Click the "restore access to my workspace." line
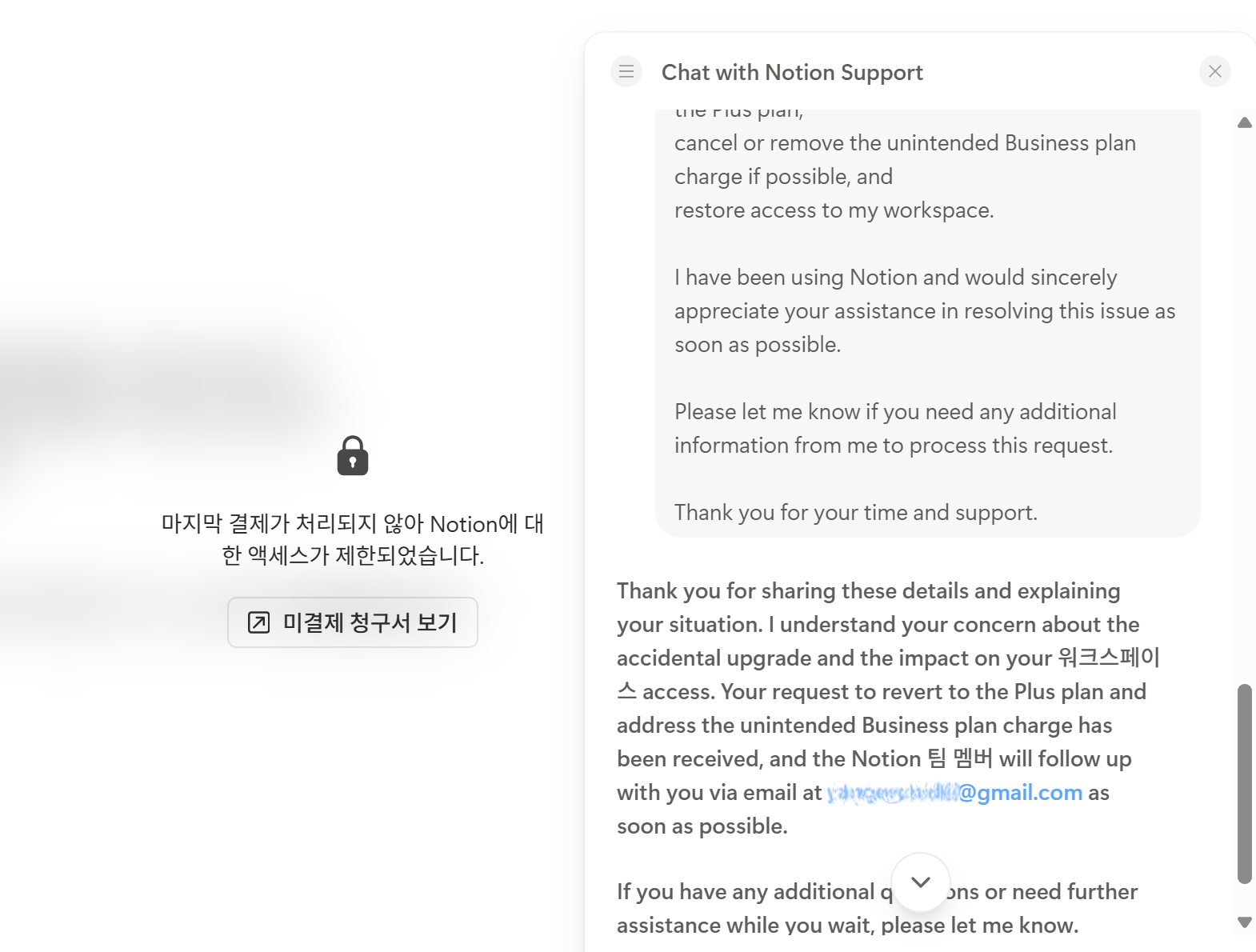The height and width of the screenshot is (952, 1256). click(834, 210)
